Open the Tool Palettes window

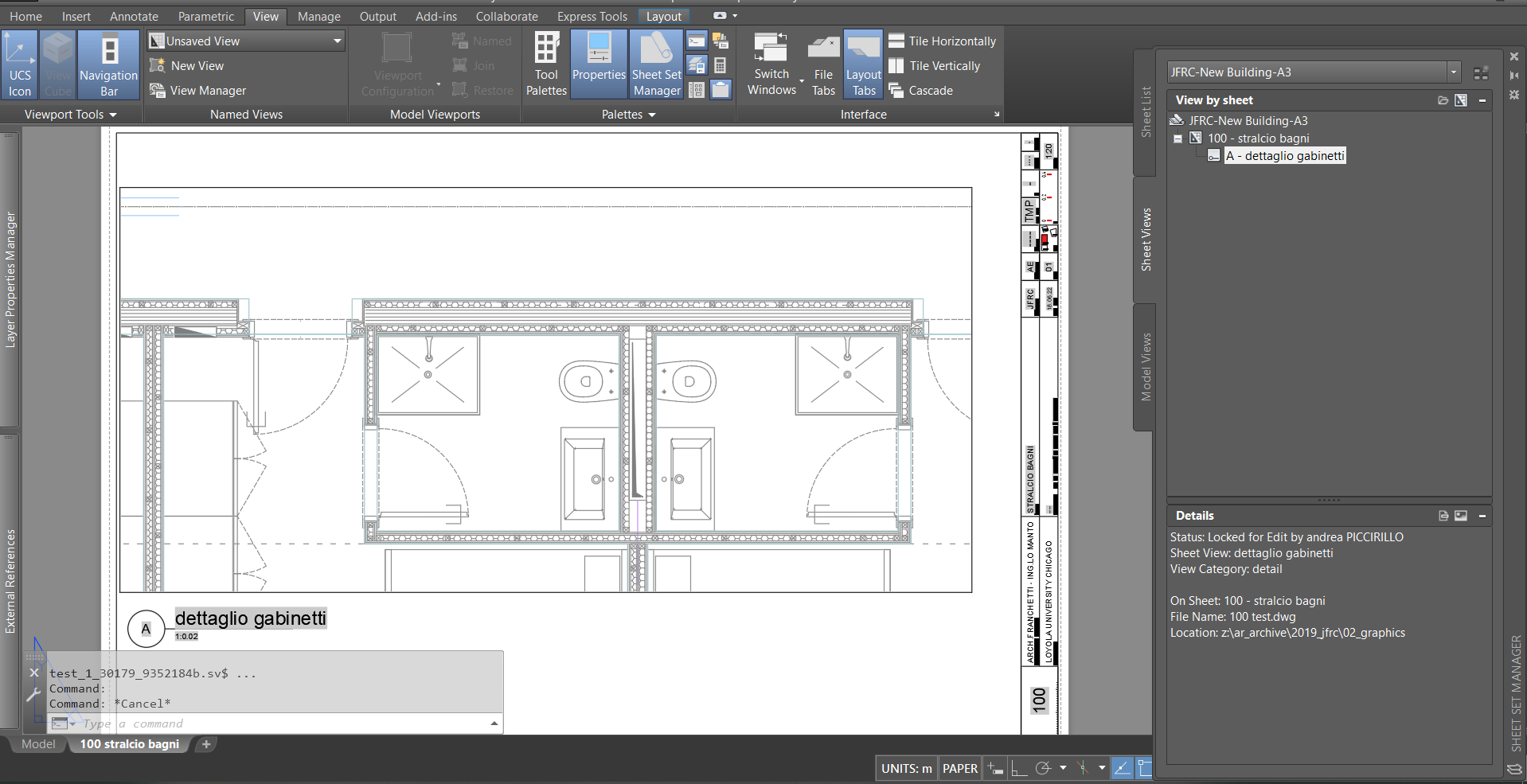(x=546, y=65)
